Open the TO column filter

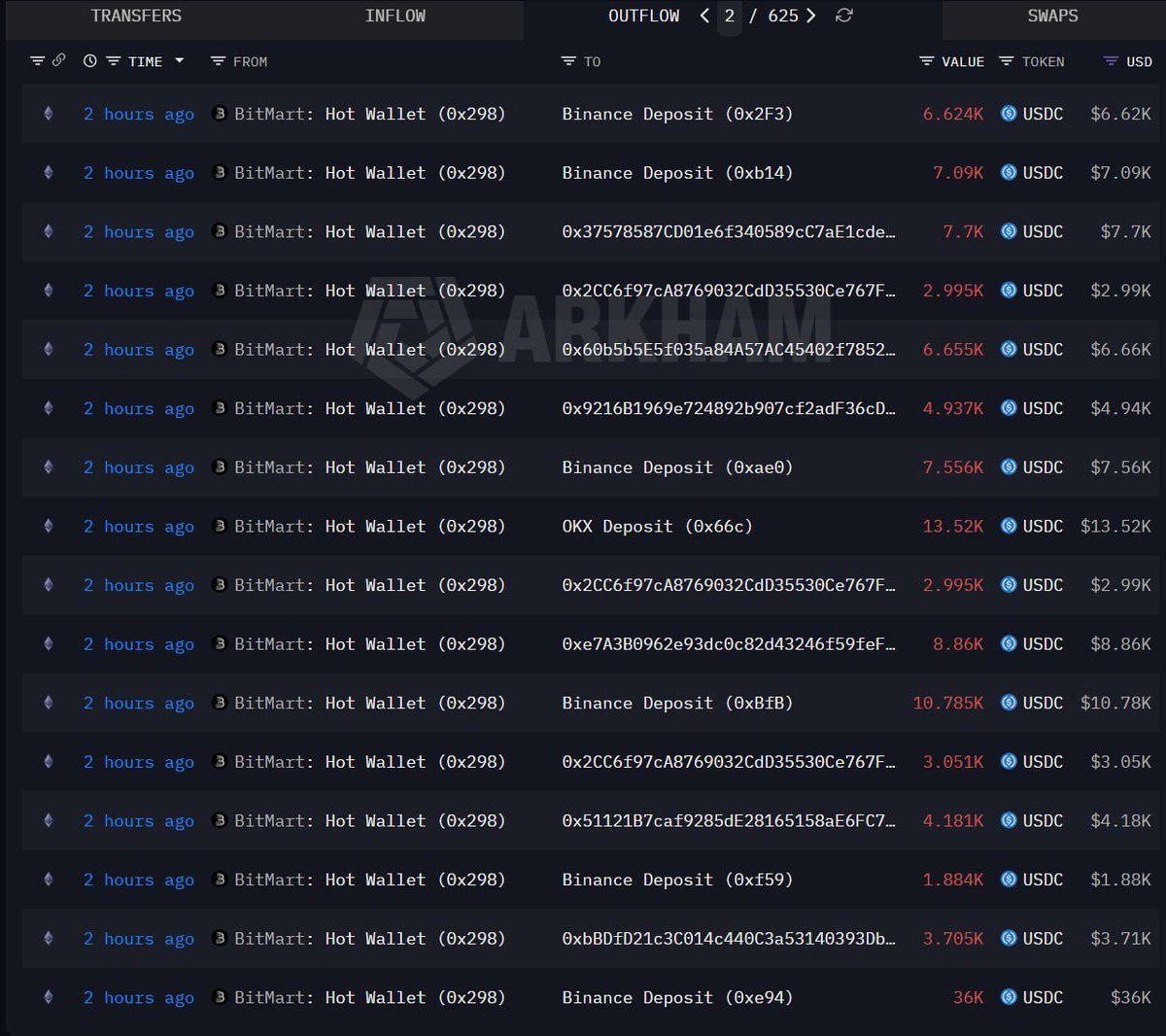(568, 61)
